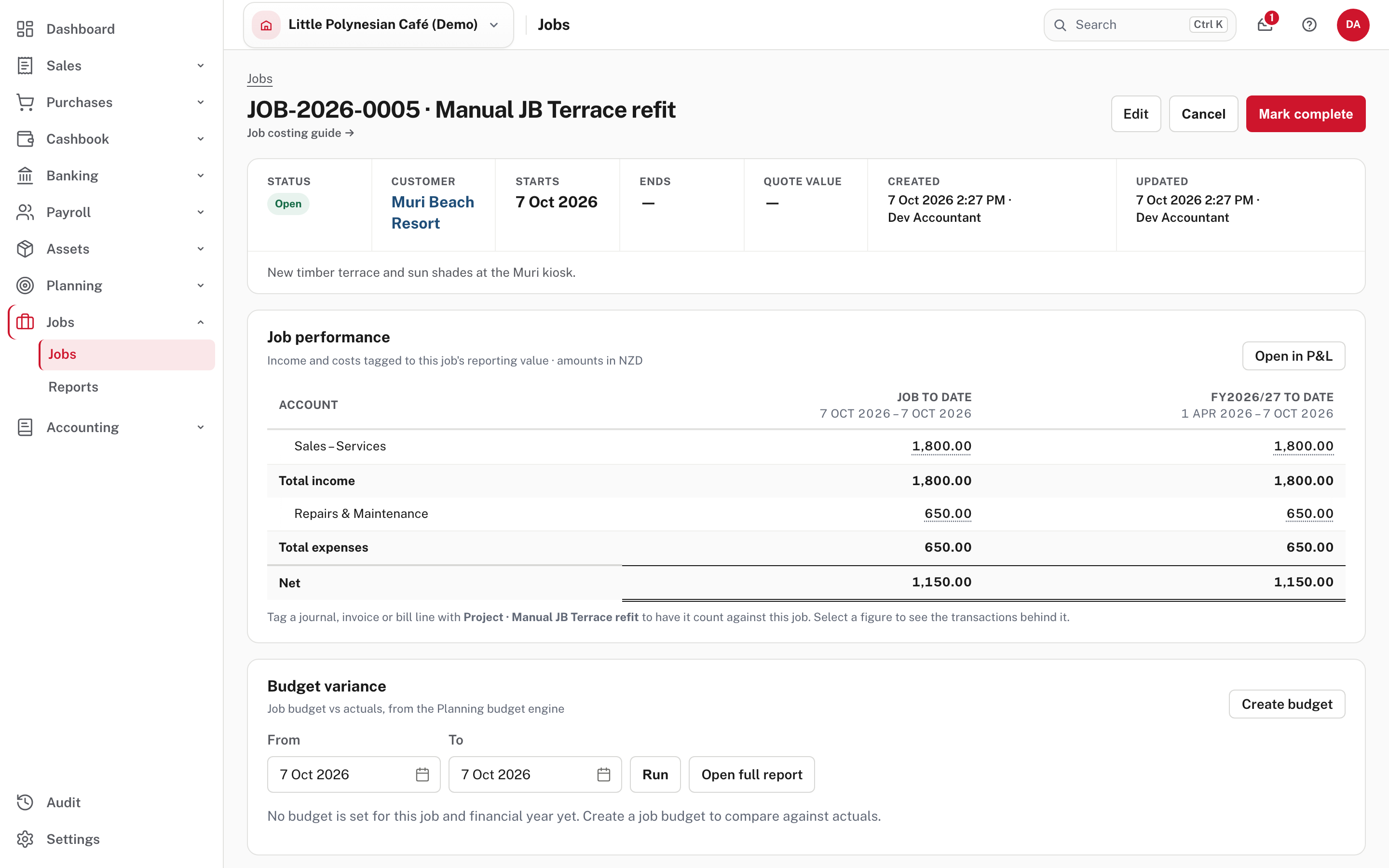Click the Accounting ledger icon
The height and width of the screenshot is (868, 1389).
point(25,427)
